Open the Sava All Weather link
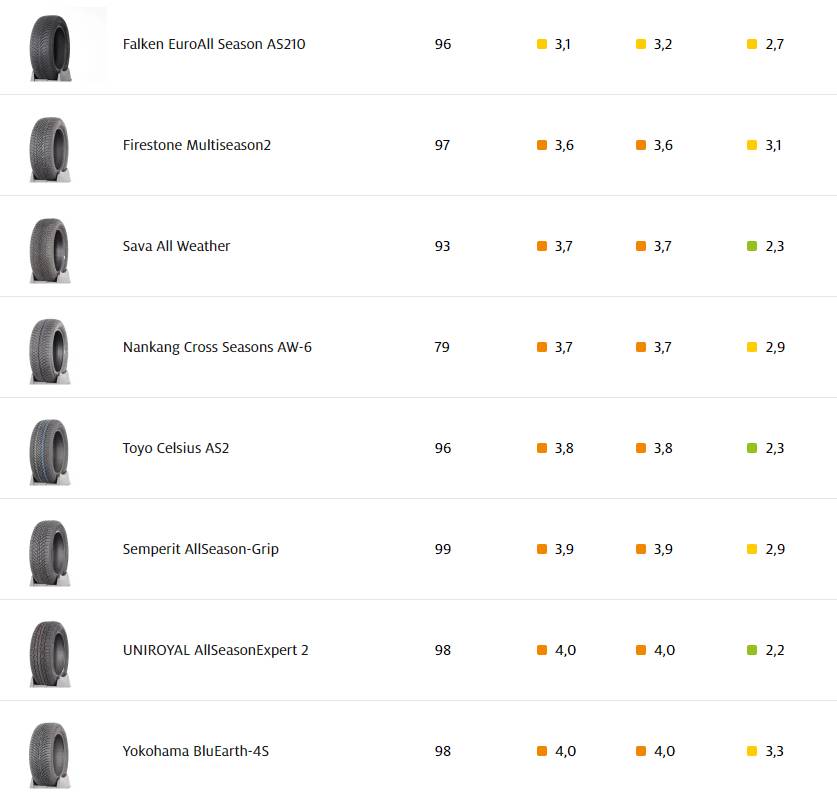837x799 pixels. pos(176,247)
